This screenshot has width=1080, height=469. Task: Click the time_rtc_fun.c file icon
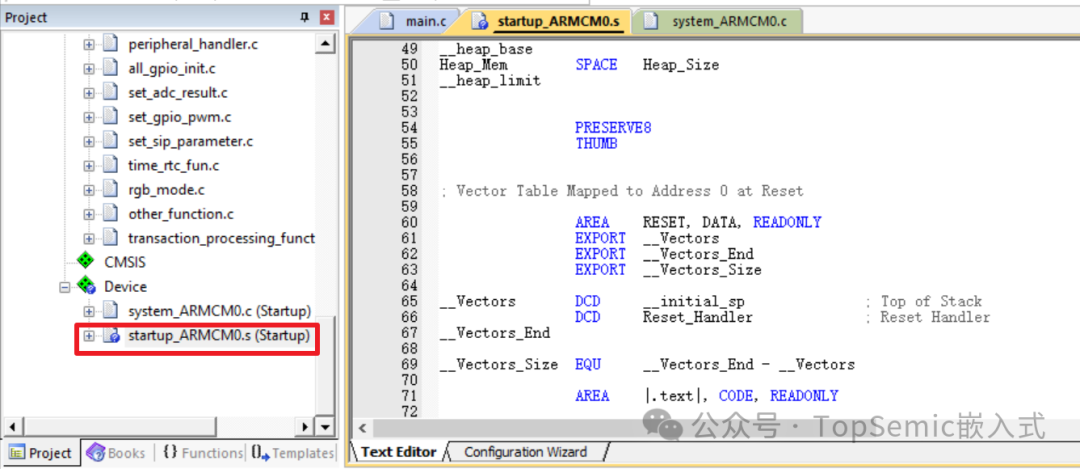(x=110, y=166)
